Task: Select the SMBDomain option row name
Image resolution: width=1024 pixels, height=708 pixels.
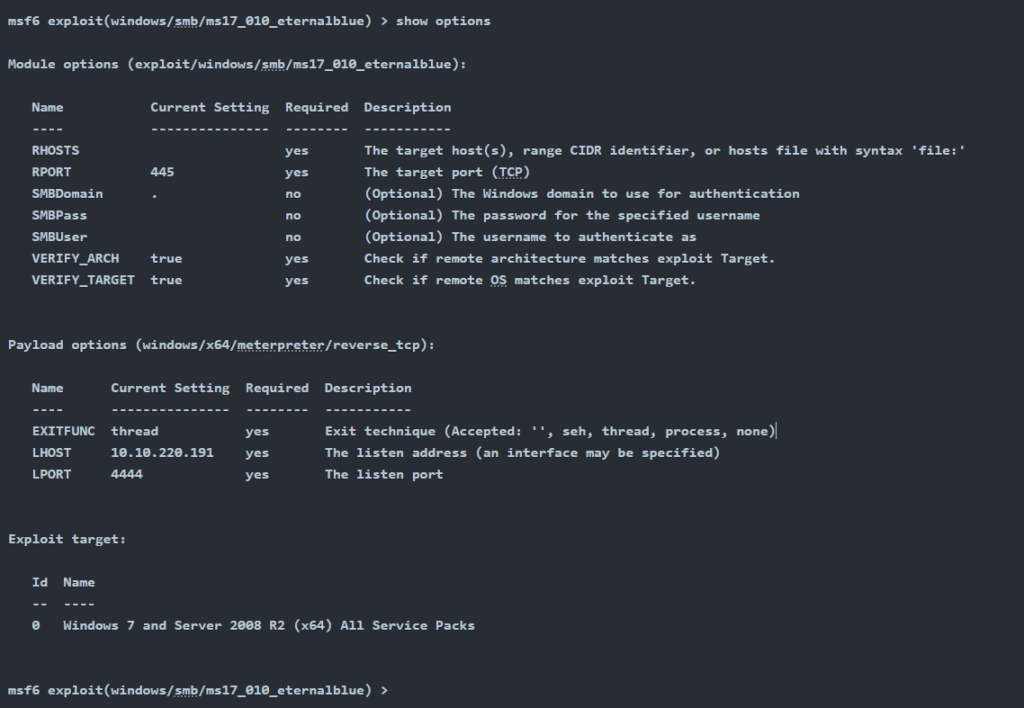Action: click(x=67, y=193)
